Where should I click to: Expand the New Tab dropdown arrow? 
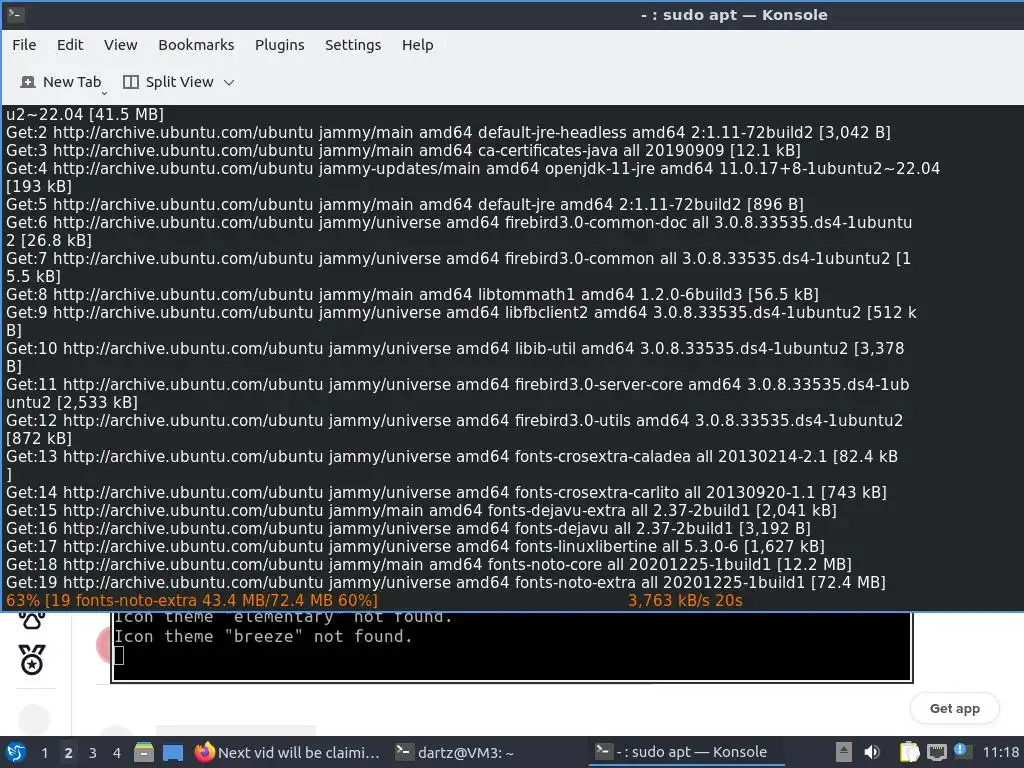[104, 93]
